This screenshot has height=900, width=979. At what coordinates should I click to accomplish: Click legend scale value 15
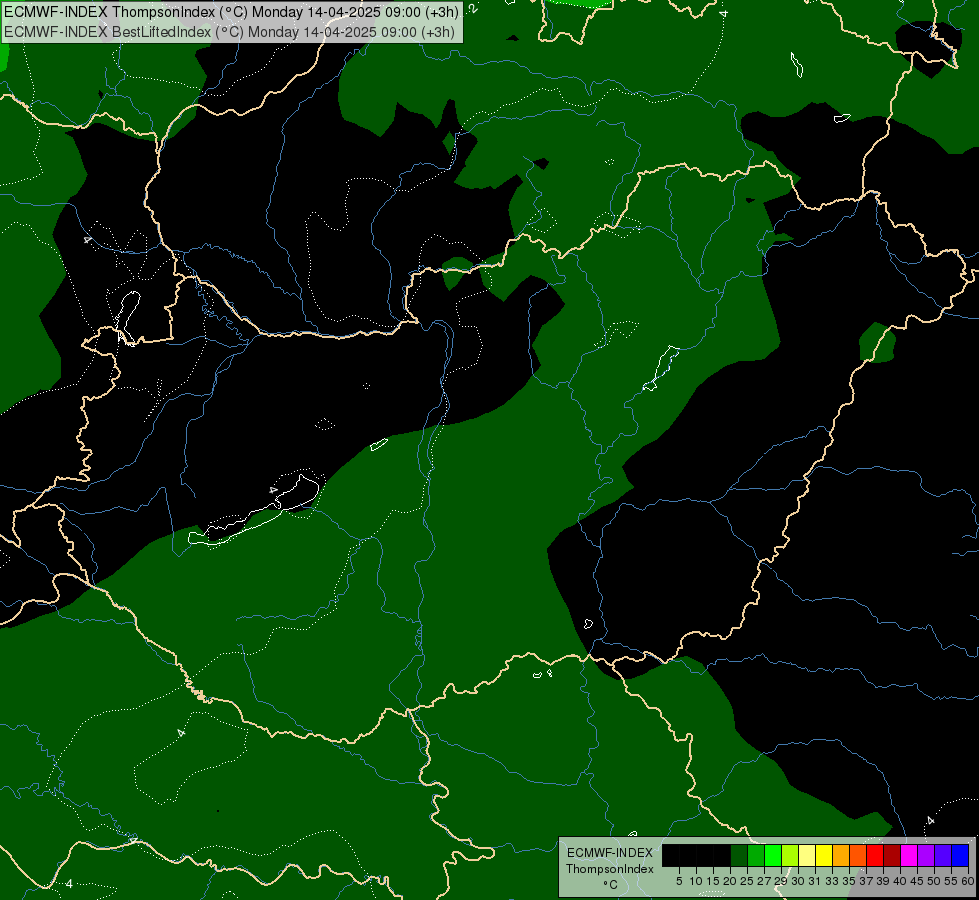coord(714,881)
